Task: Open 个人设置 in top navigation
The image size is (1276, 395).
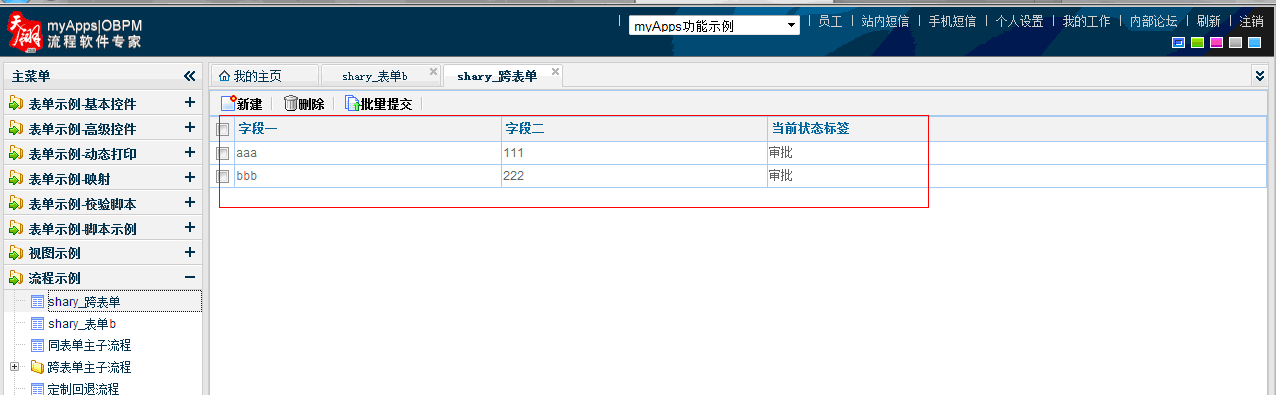Action: coord(1019,21)
